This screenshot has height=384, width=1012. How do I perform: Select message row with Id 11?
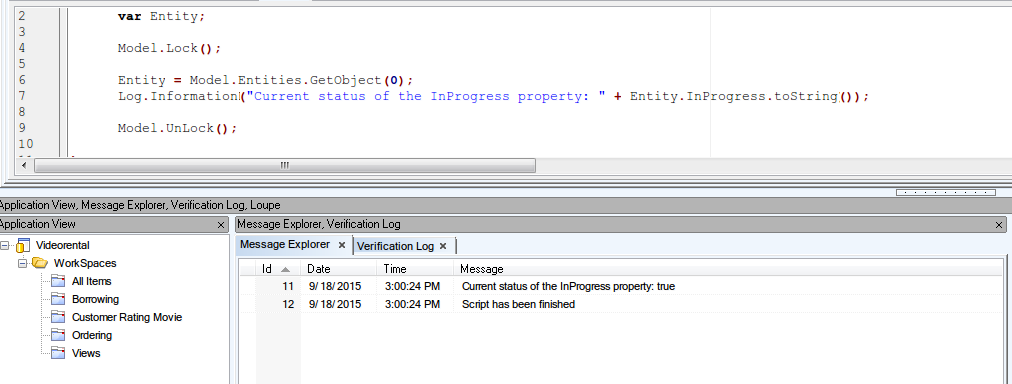coord(620,286)
